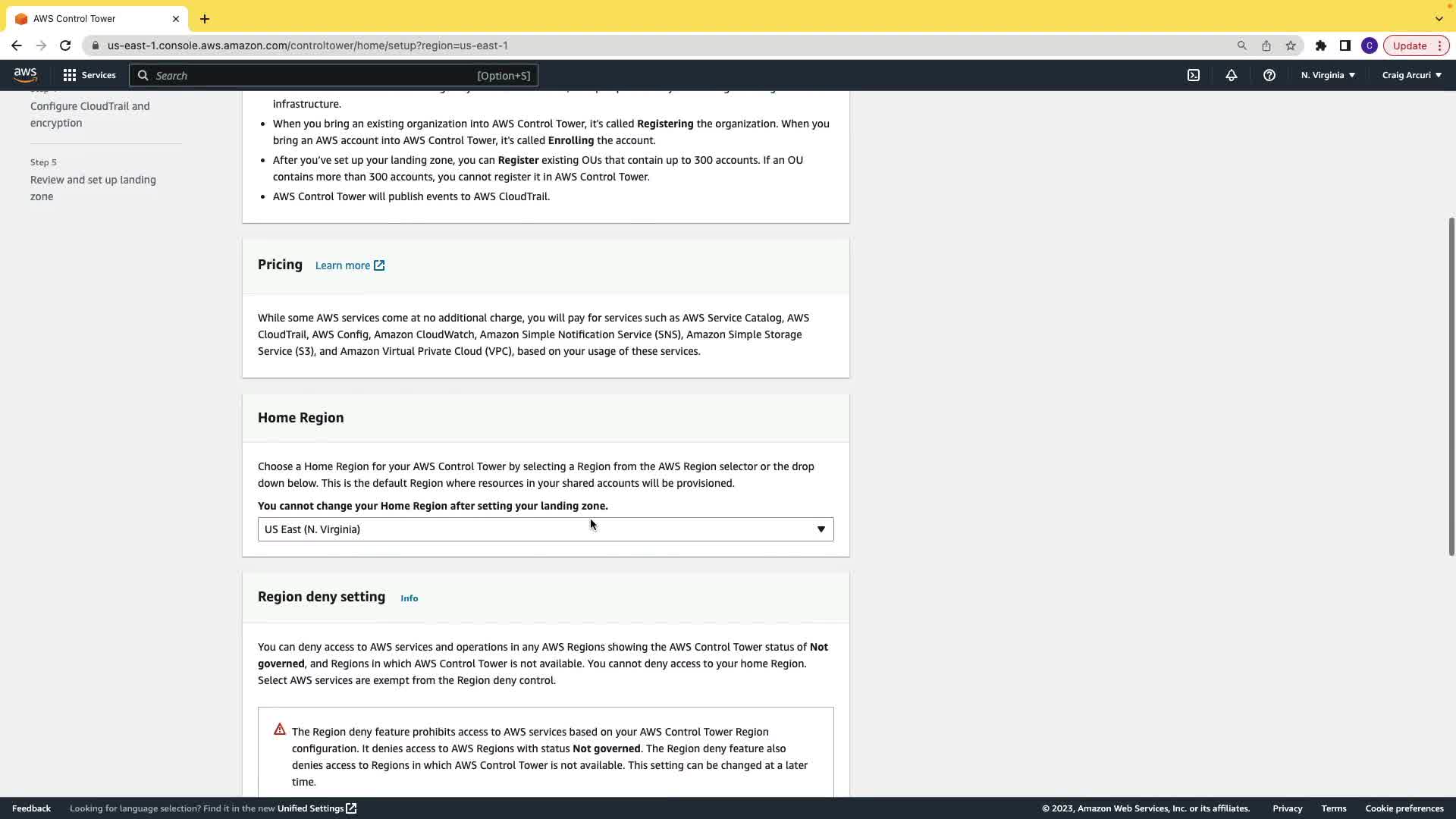Click Info next to Region deny setting
Viewport: 1456px width, 819px height.
pos(409,598)
